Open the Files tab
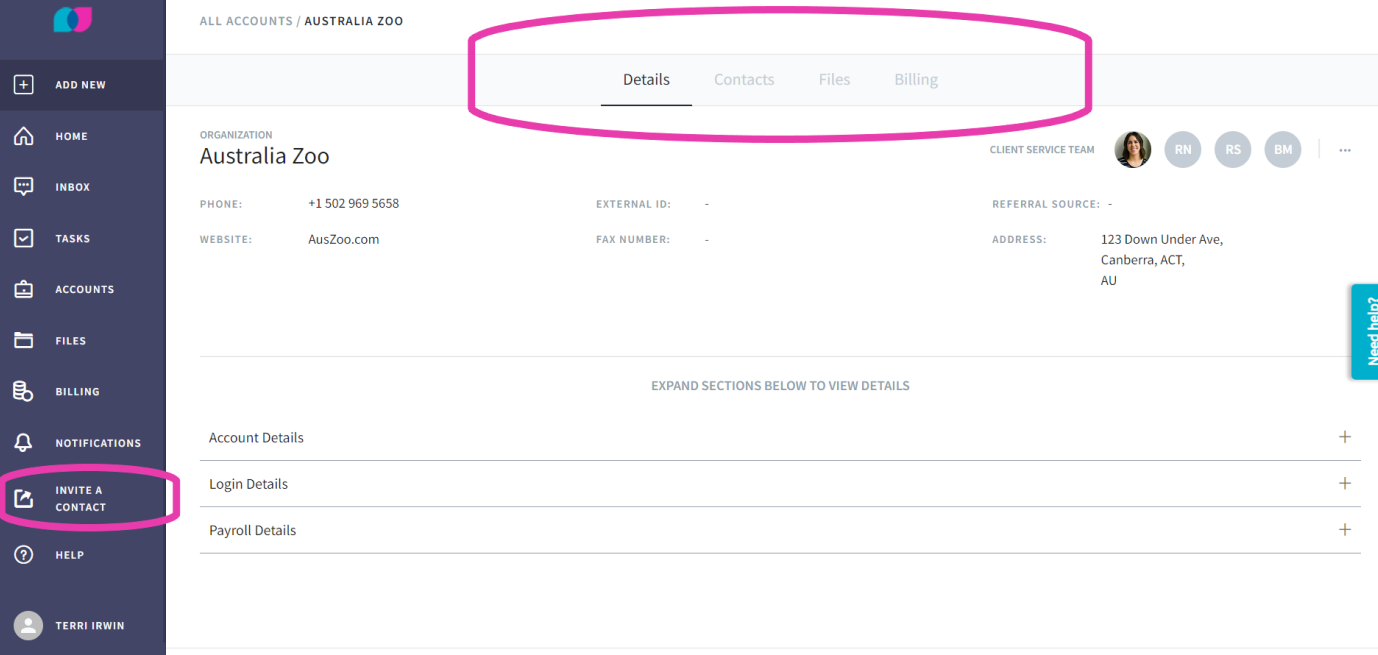Viewport: 1378px width, 655px height. pos(834,80)
